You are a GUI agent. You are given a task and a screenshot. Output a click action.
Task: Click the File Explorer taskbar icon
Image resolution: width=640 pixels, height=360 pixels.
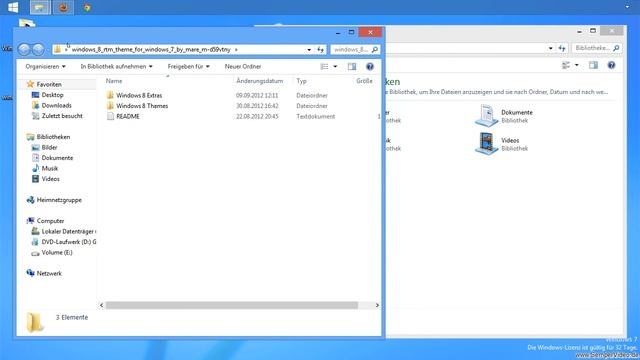pyautogui.click(x=40, y=7)
